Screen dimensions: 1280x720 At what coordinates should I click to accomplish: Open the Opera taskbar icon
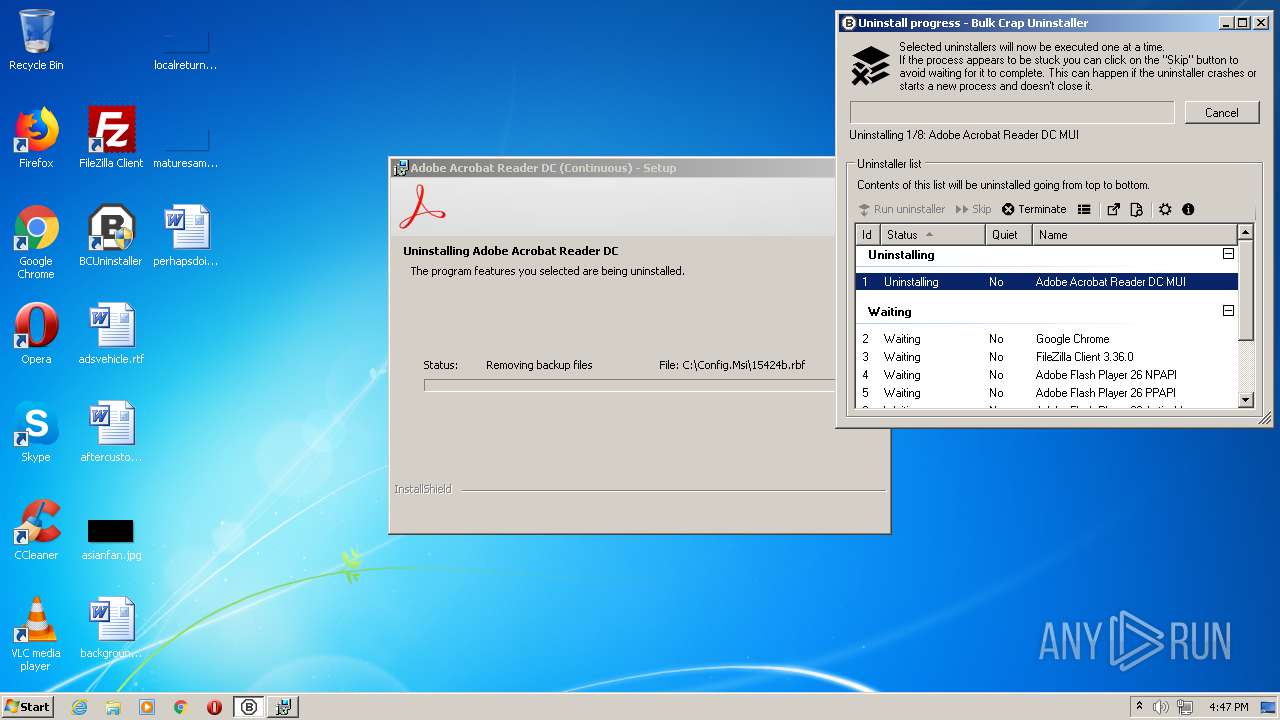(x=214, y=707)
